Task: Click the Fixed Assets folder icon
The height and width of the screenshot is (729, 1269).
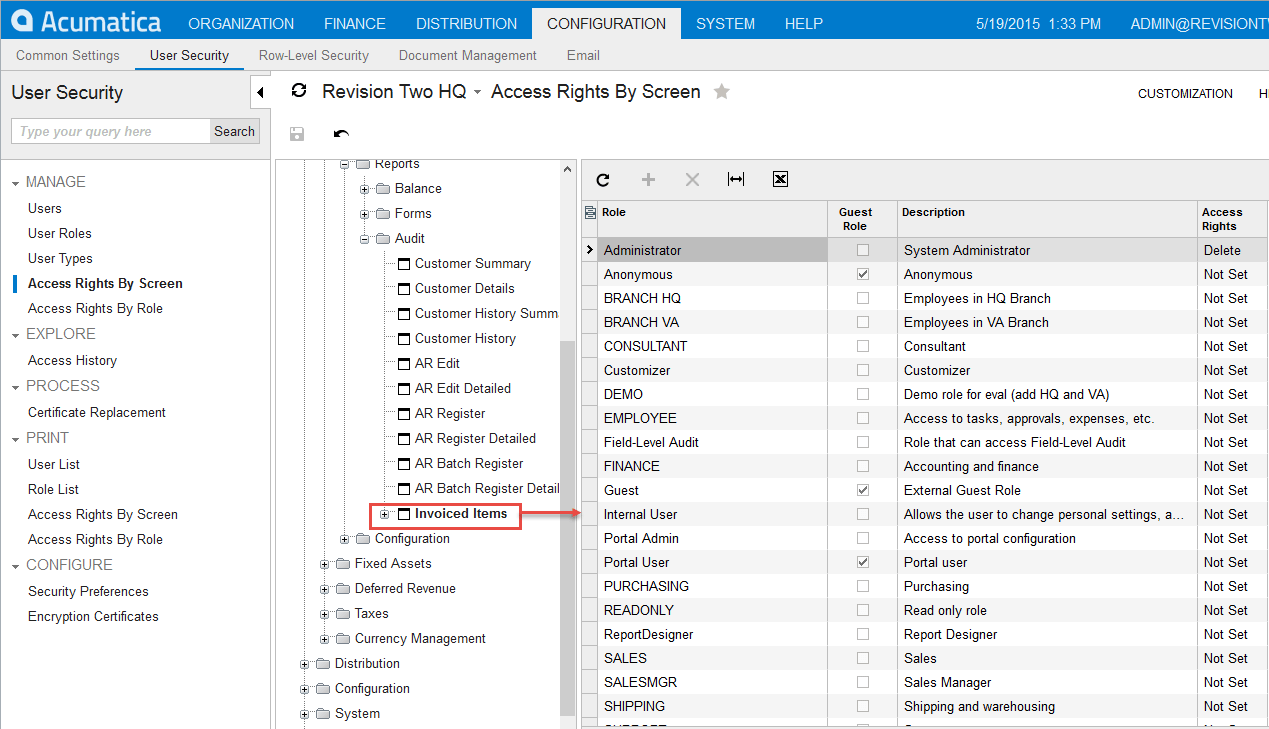Action: [343, 564]
